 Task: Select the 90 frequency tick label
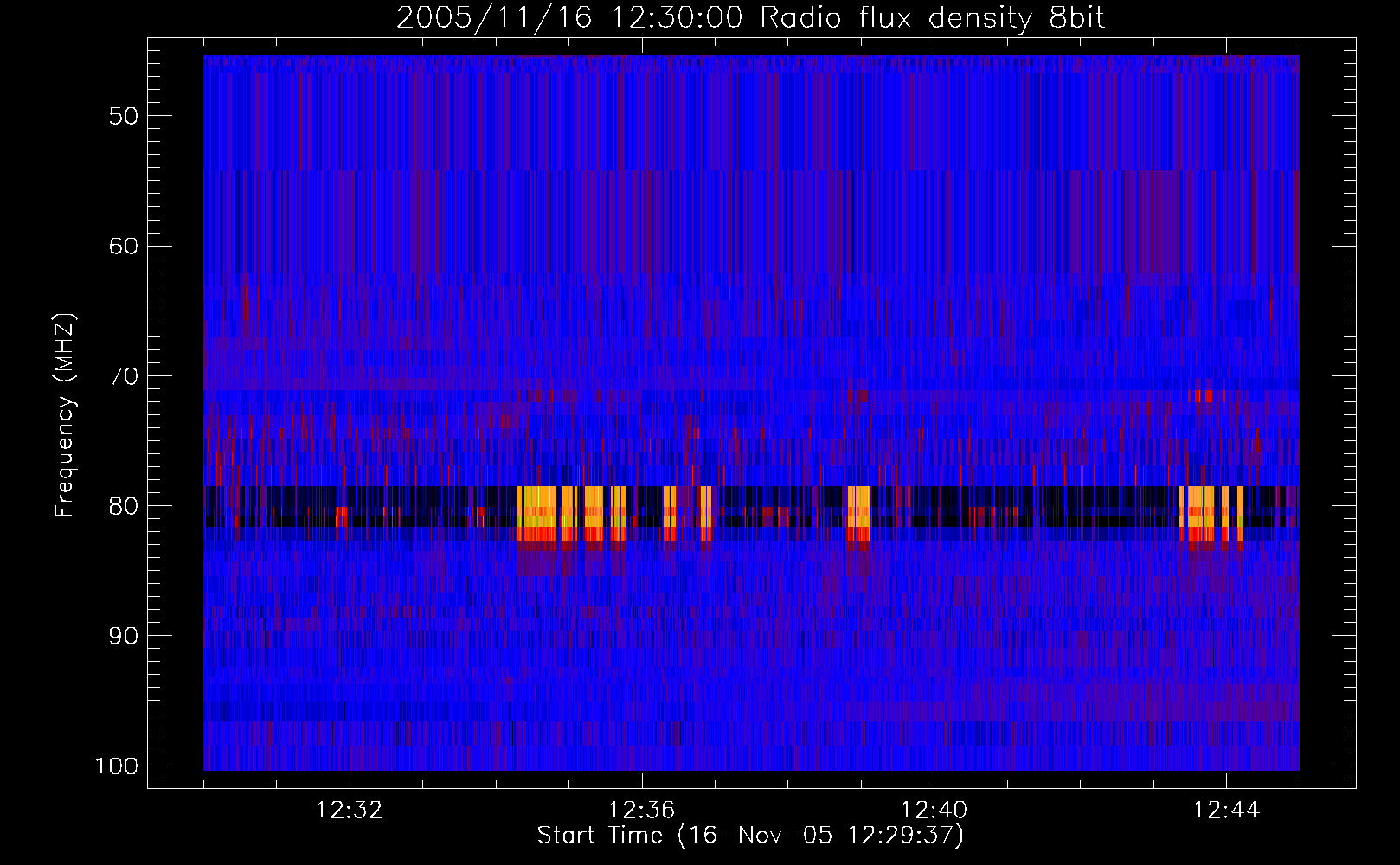(124, 636)
